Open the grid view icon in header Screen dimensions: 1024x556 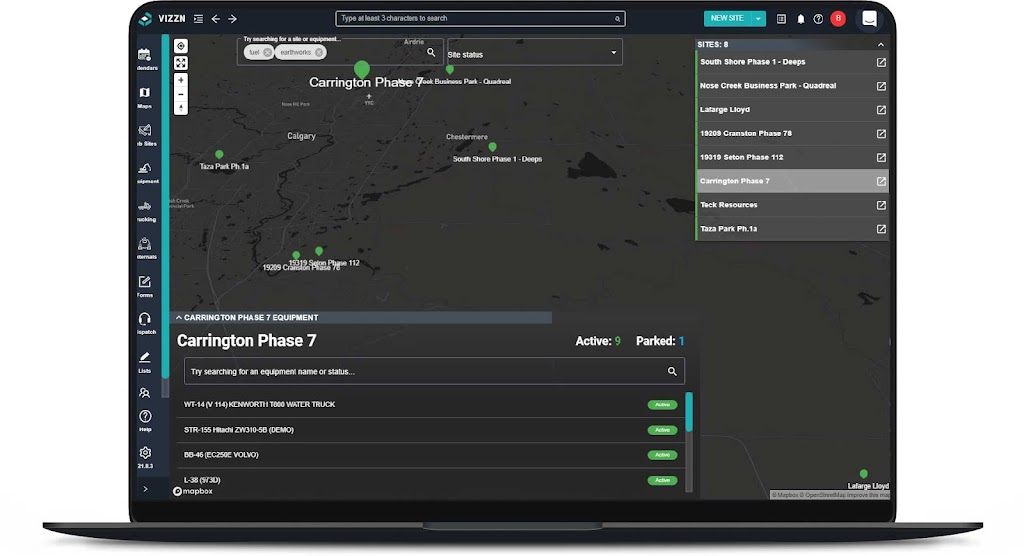pos(781,19)
